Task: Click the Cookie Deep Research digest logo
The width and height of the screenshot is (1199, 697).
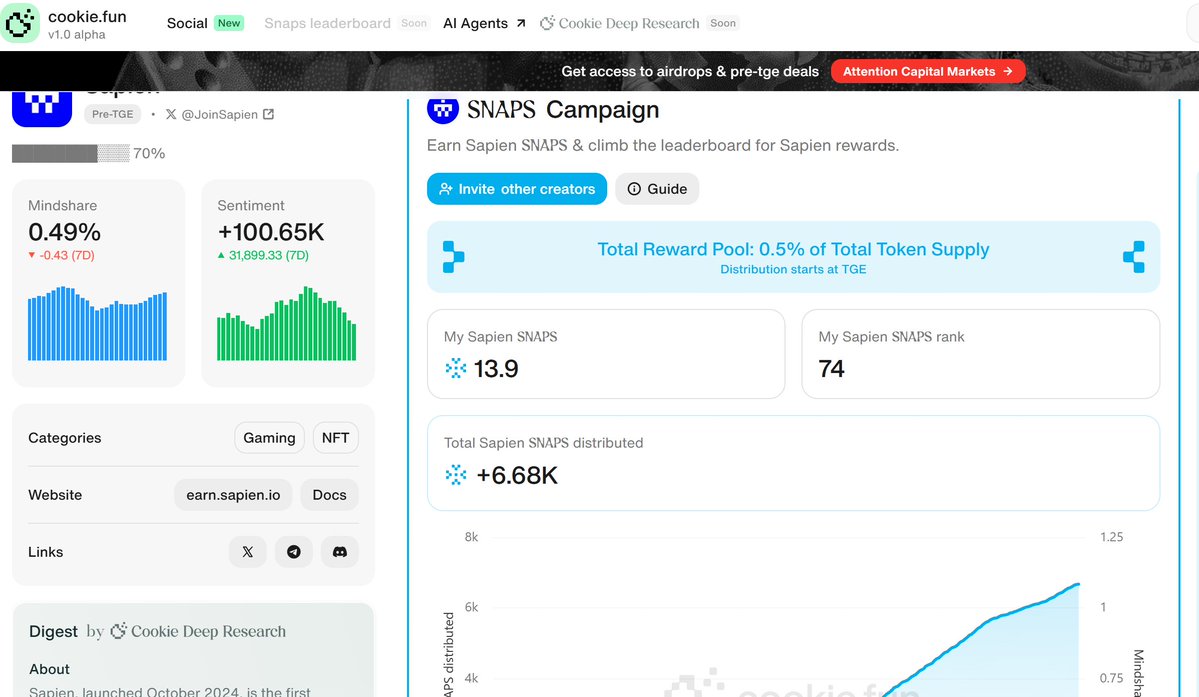Action: coord(198,631)
